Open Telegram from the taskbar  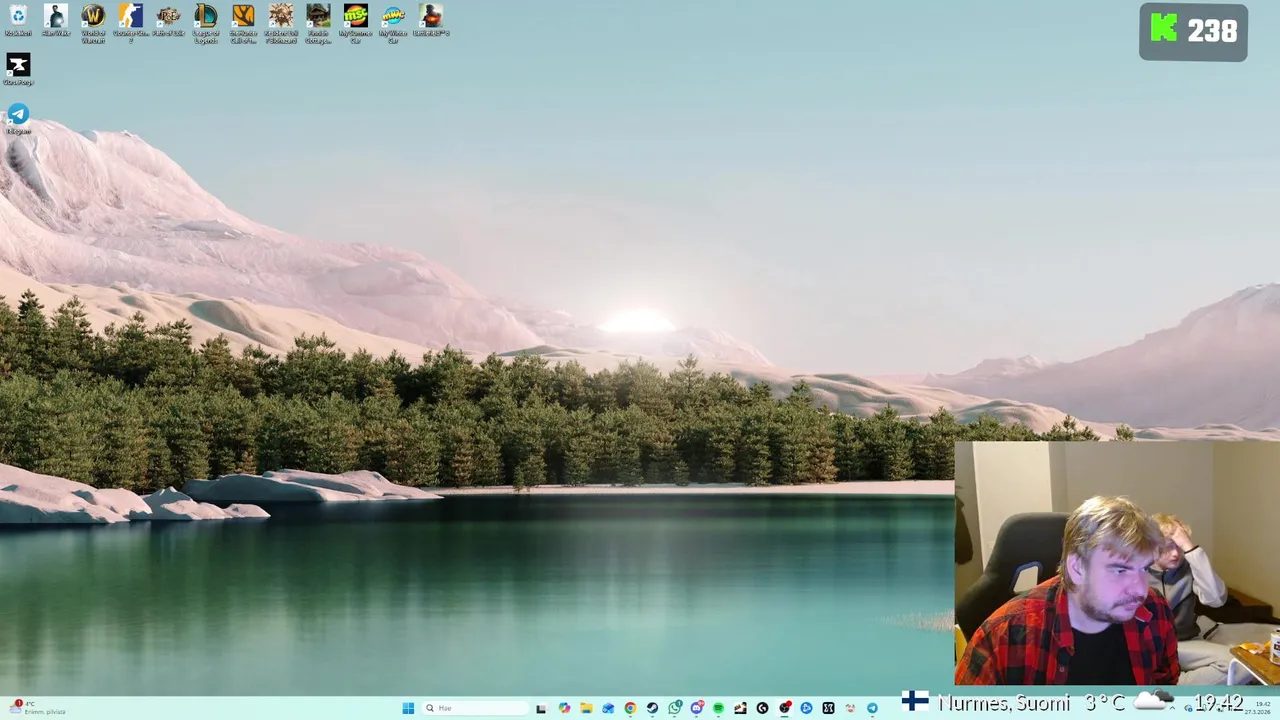[872, 708]
